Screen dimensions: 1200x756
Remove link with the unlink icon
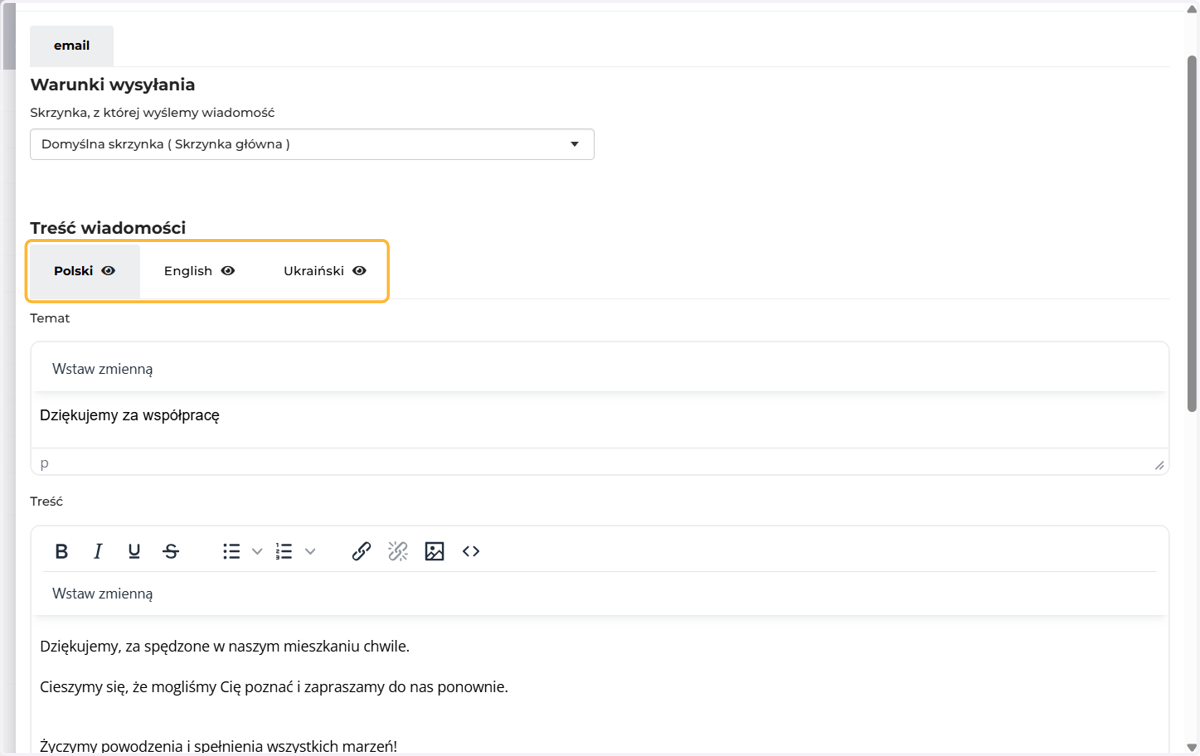[398, 551]
